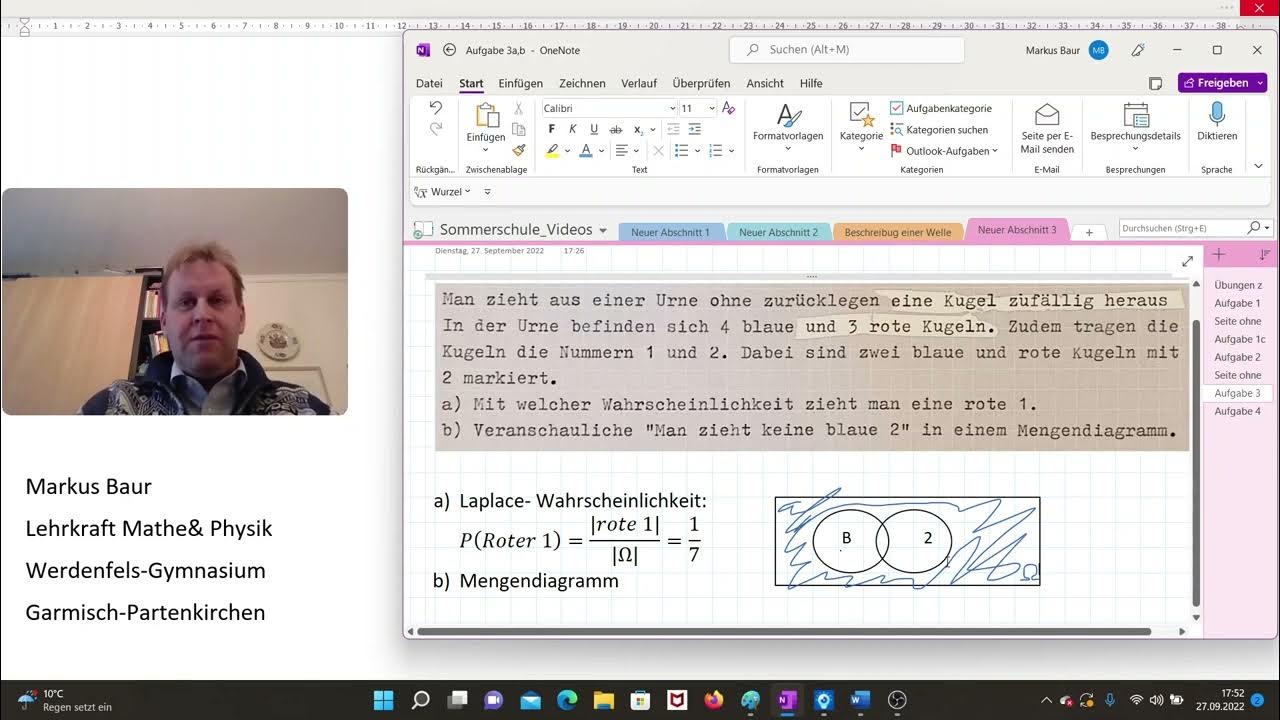Toggle numbered list formatting
Screen dimensions: 1280x720
point(715,151)
